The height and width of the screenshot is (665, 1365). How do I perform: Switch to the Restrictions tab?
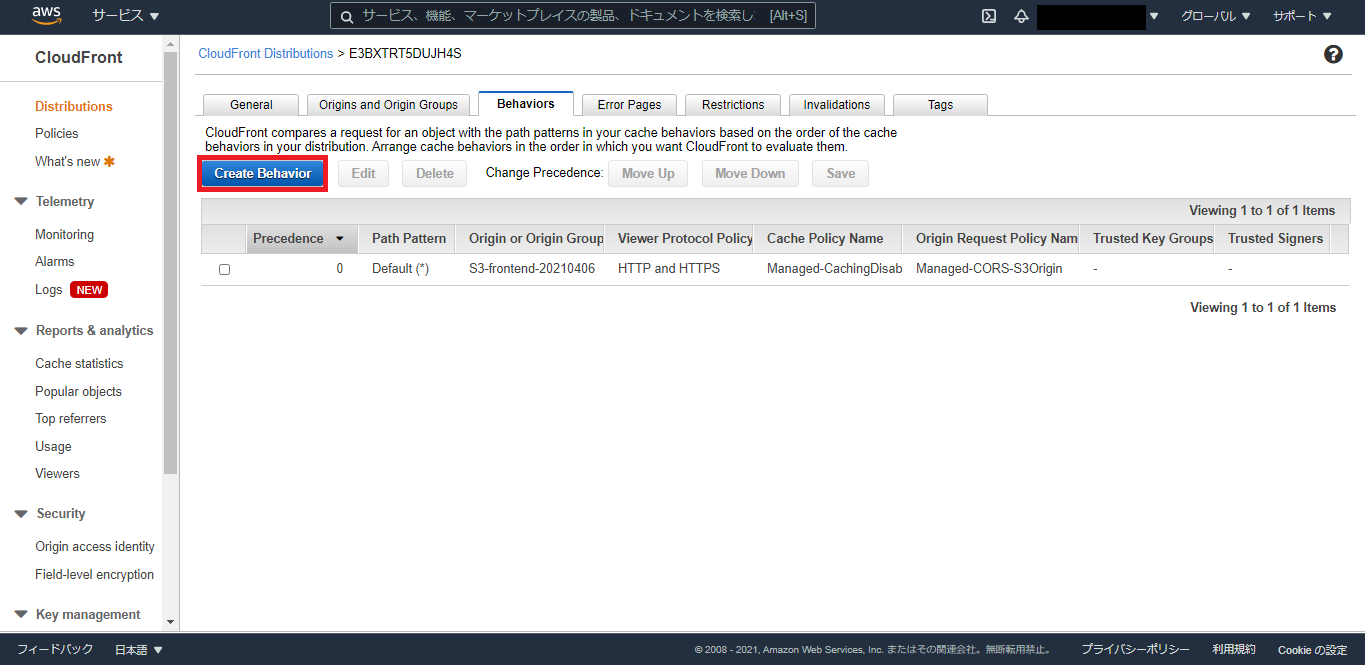pos(733,105)
